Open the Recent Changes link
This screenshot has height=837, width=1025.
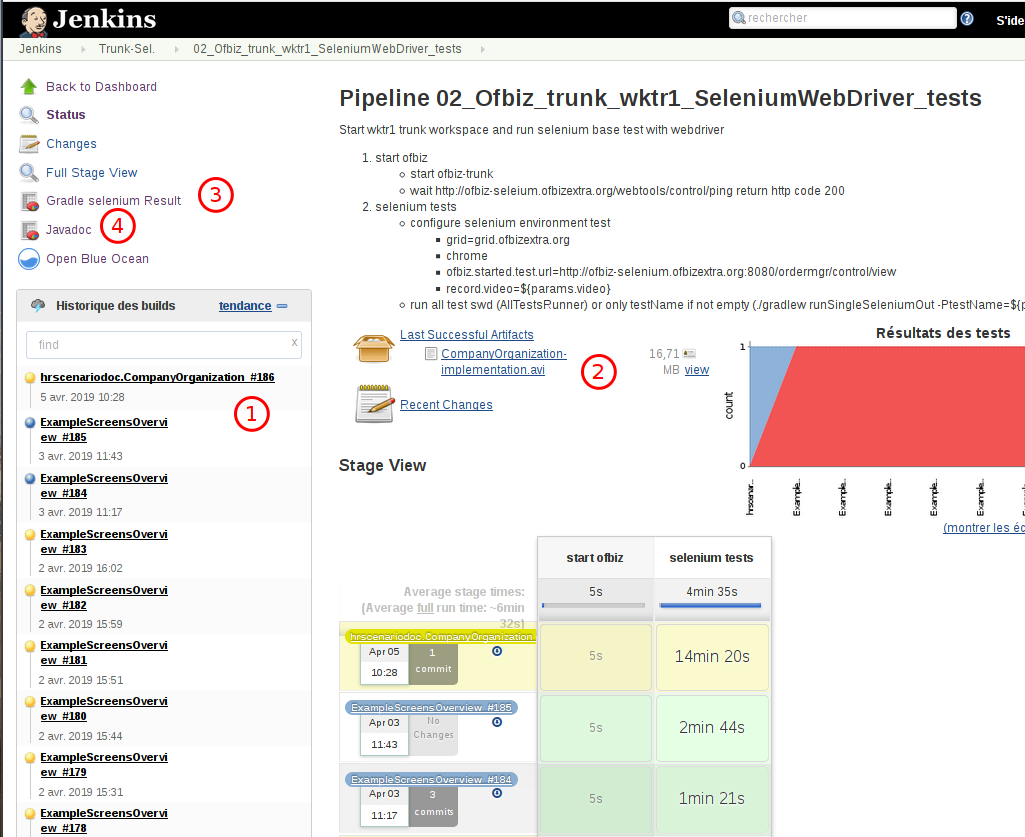coord(446,405)
